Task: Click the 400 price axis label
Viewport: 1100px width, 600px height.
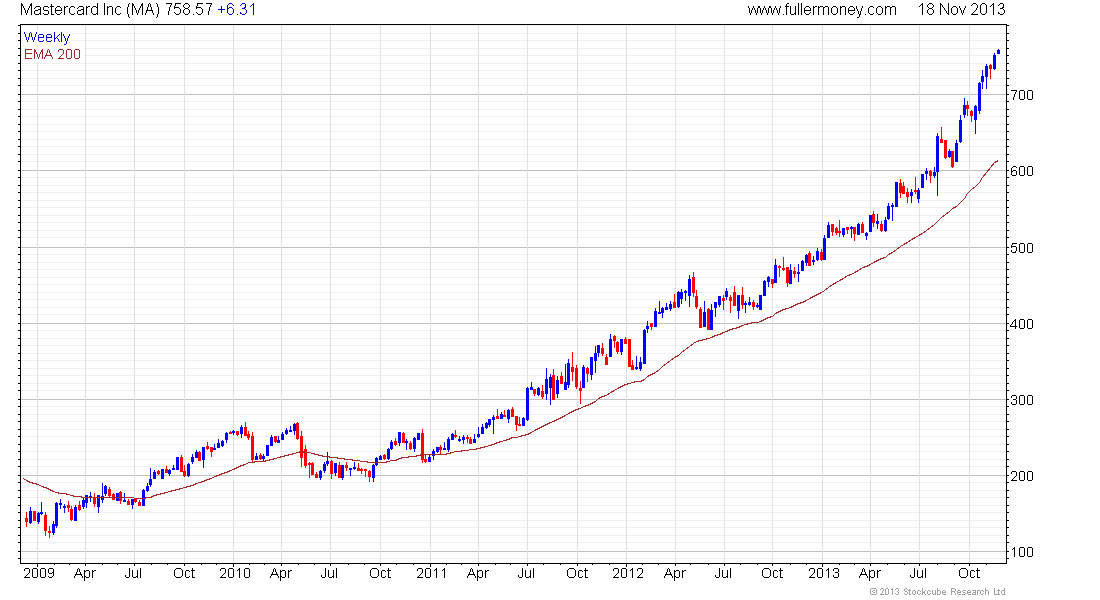Action: coord(1021,324)
